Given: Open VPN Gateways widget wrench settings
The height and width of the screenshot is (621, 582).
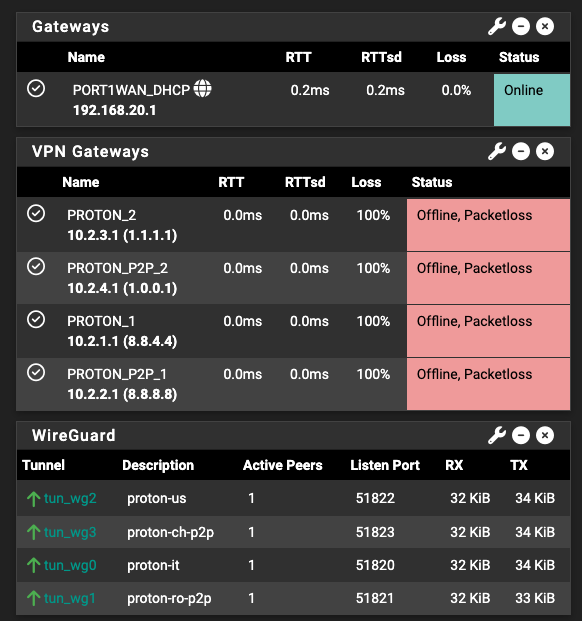Looking at the screenshot, I should point(497,152).
